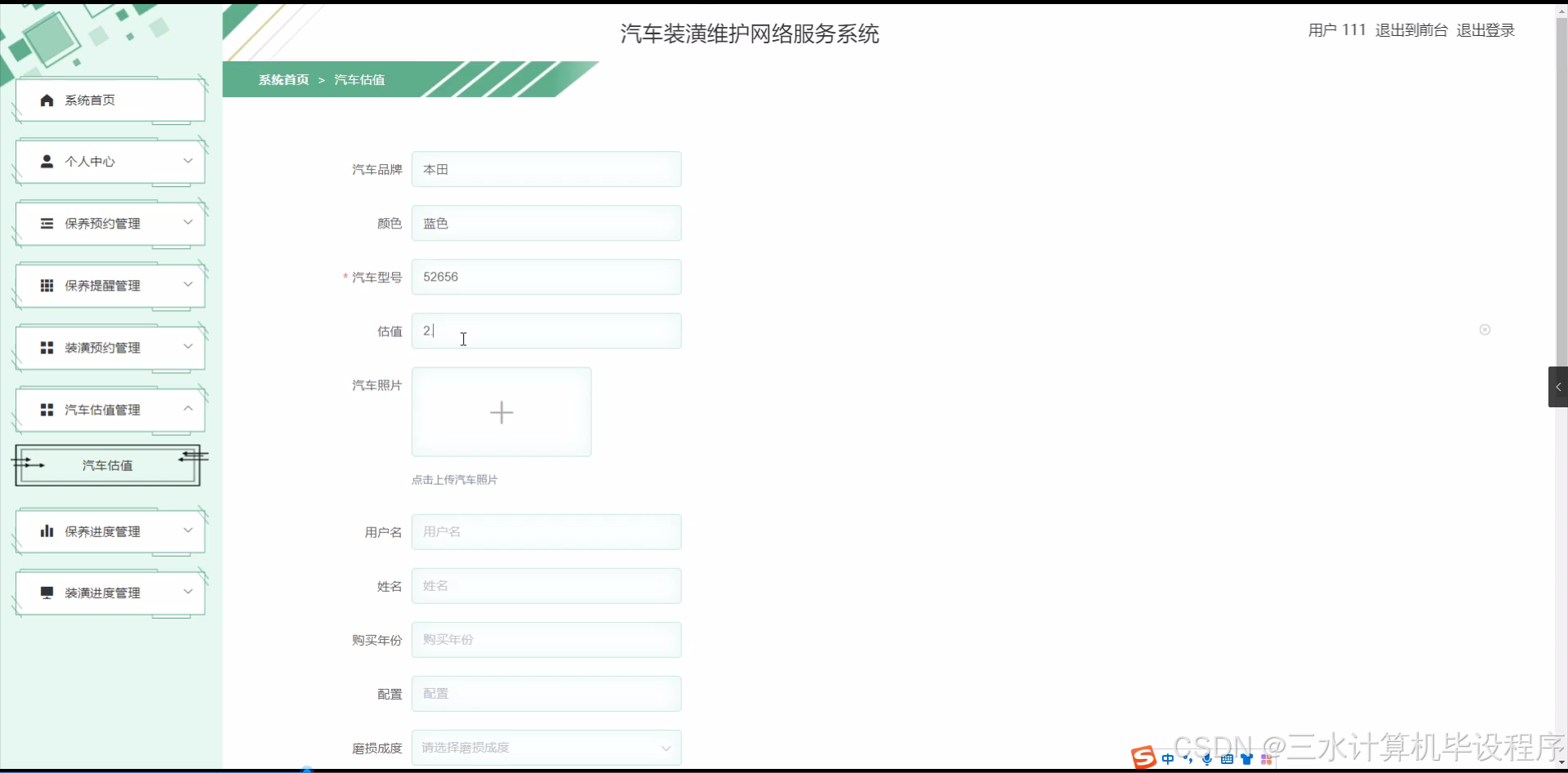Image resolution: width=1568 pixels, height=773 pixels.
Task: Click 系统首页 in the breadcrumb
Action: tap(283, 79)
